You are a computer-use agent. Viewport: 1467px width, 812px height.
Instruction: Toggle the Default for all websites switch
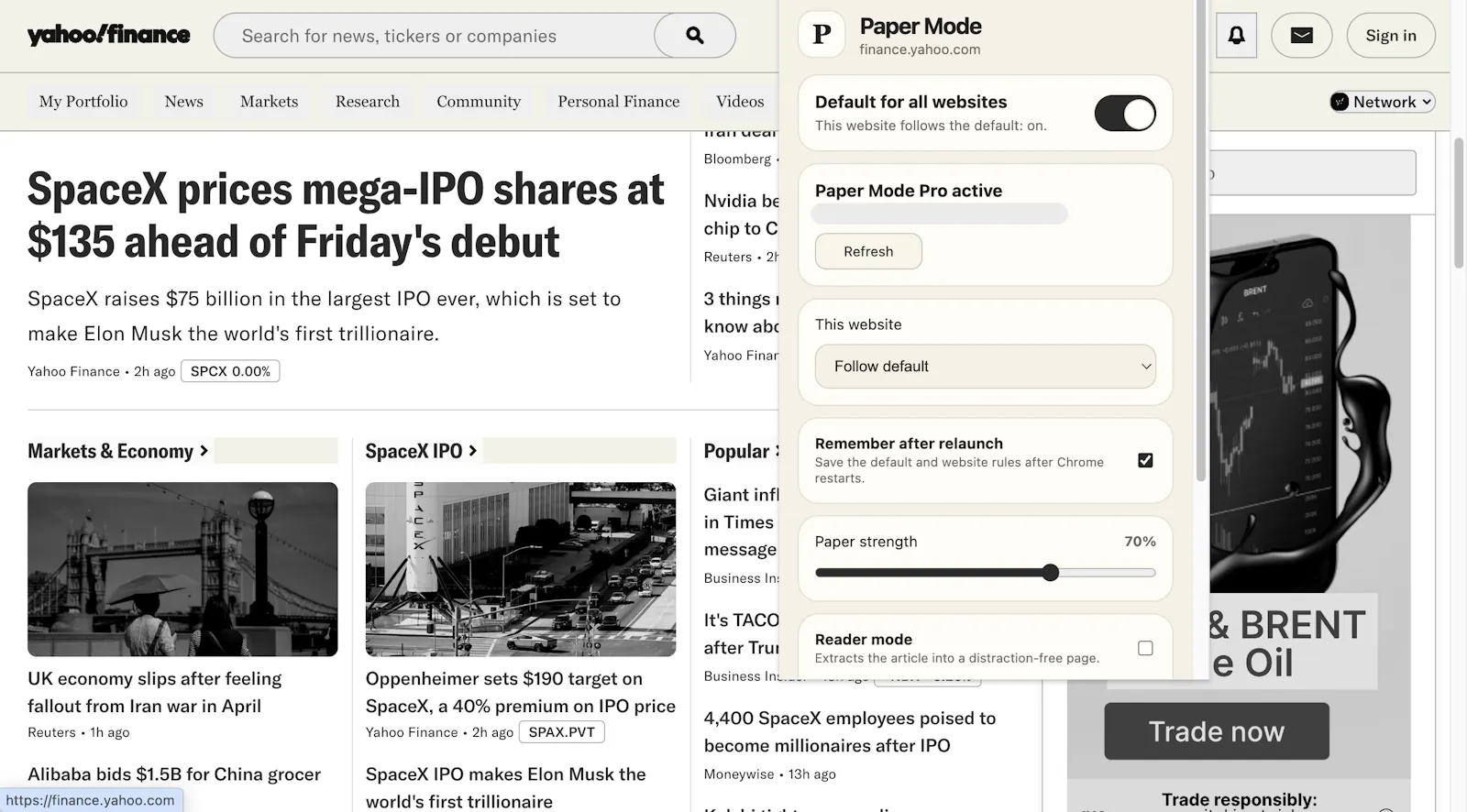(x=1125, y=114)
